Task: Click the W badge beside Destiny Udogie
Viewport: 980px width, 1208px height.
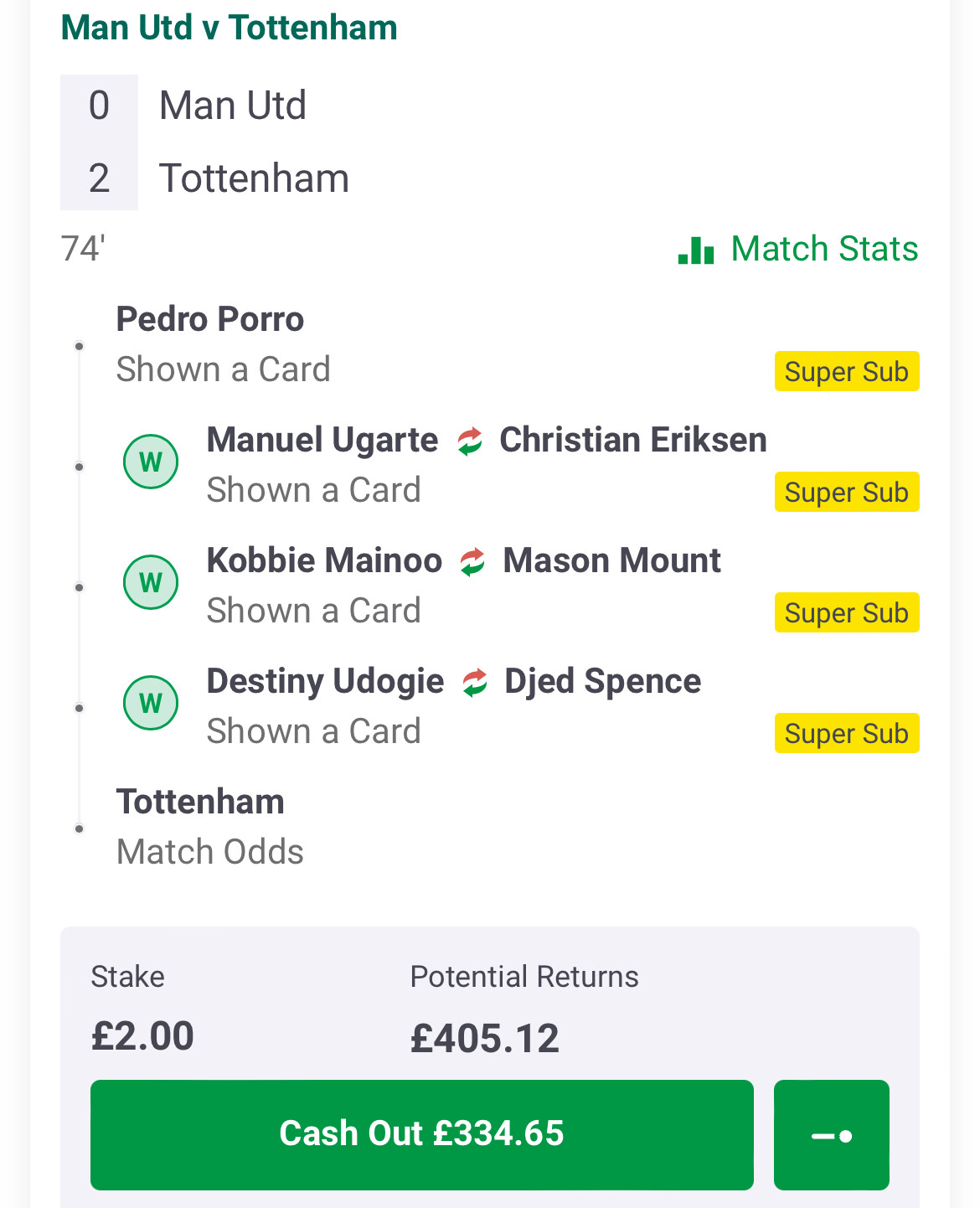Action: click(151, 703)
